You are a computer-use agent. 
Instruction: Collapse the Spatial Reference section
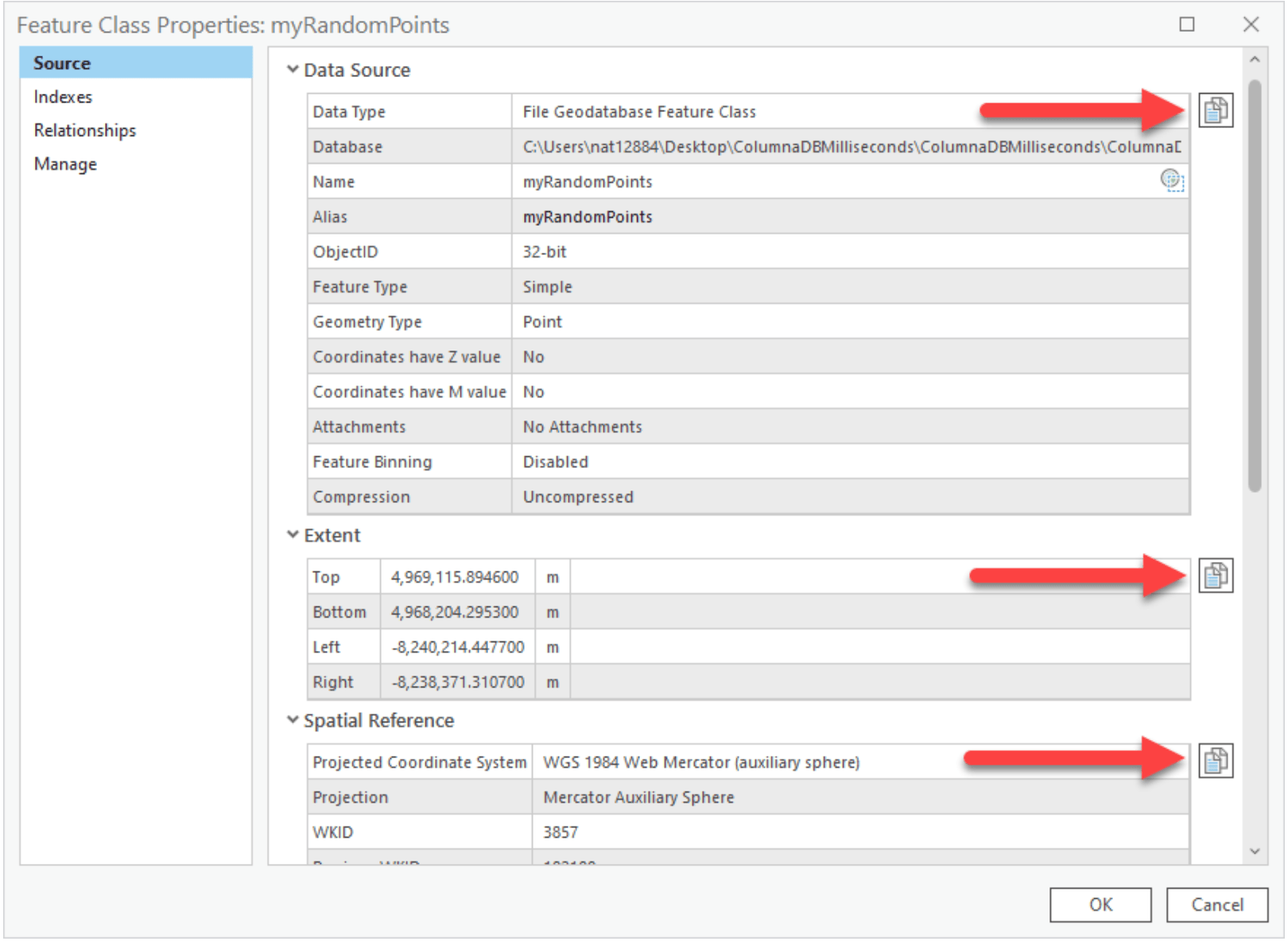[293, 720]
